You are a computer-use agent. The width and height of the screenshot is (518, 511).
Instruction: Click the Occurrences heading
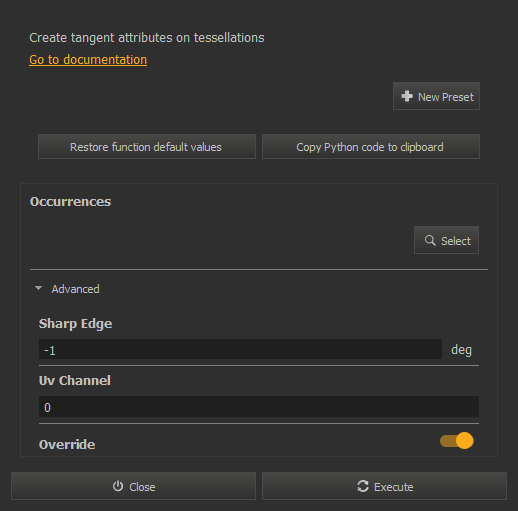click(x=70, y=202)
